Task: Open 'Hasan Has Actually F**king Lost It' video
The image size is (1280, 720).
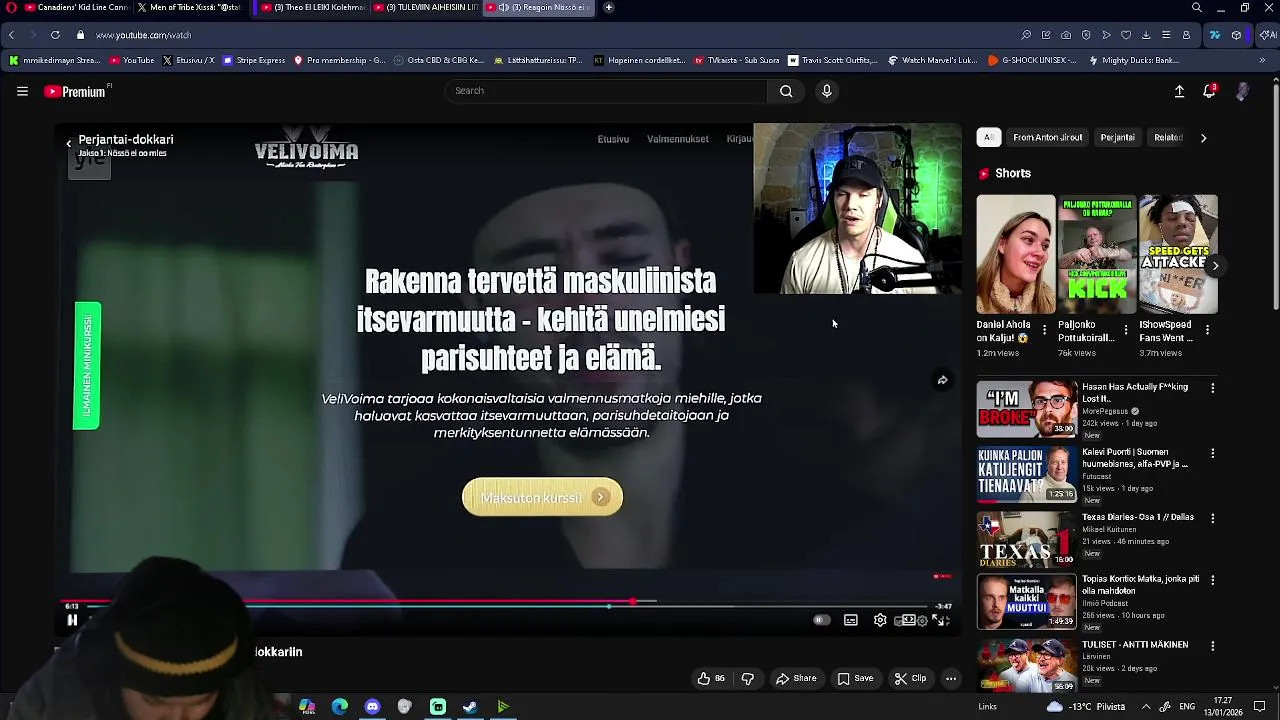Action: click(1027, 408)
